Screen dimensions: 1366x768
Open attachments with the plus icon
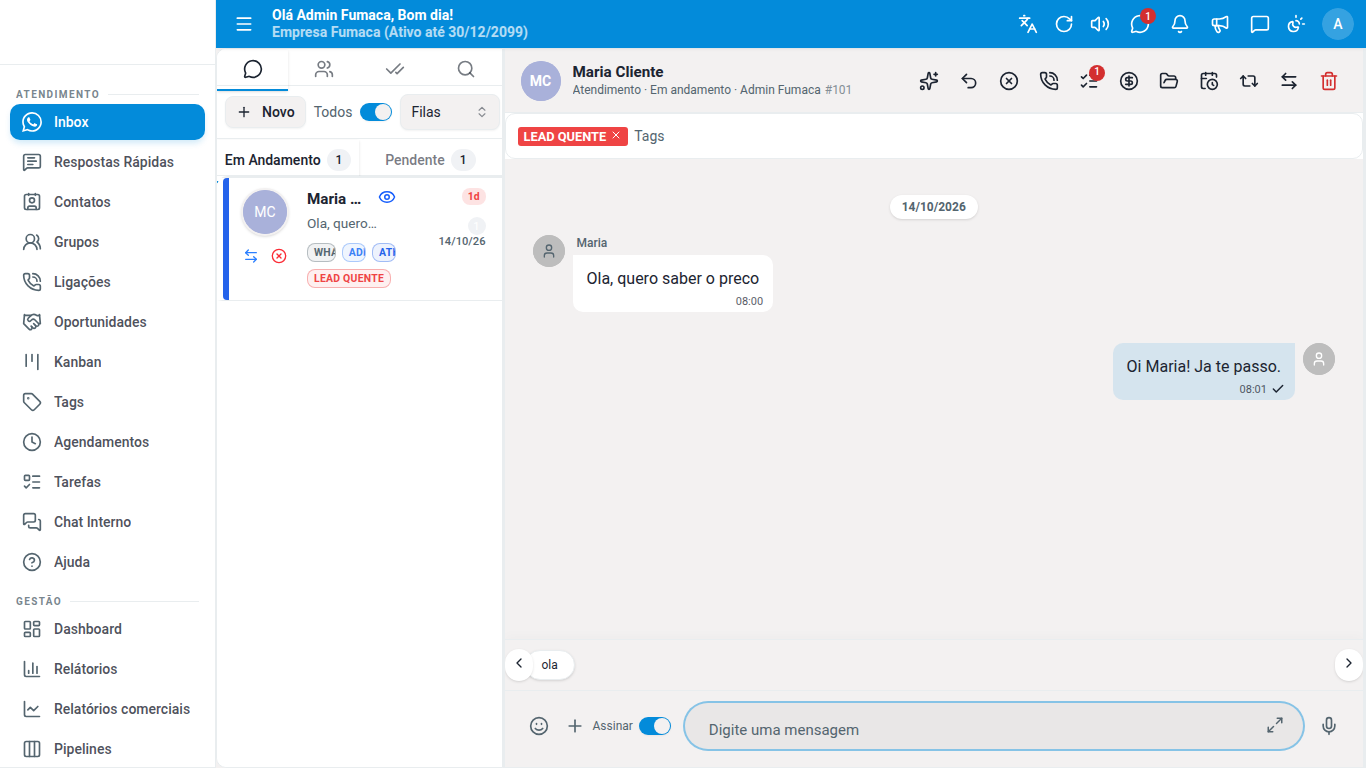[x=575, y=726]
